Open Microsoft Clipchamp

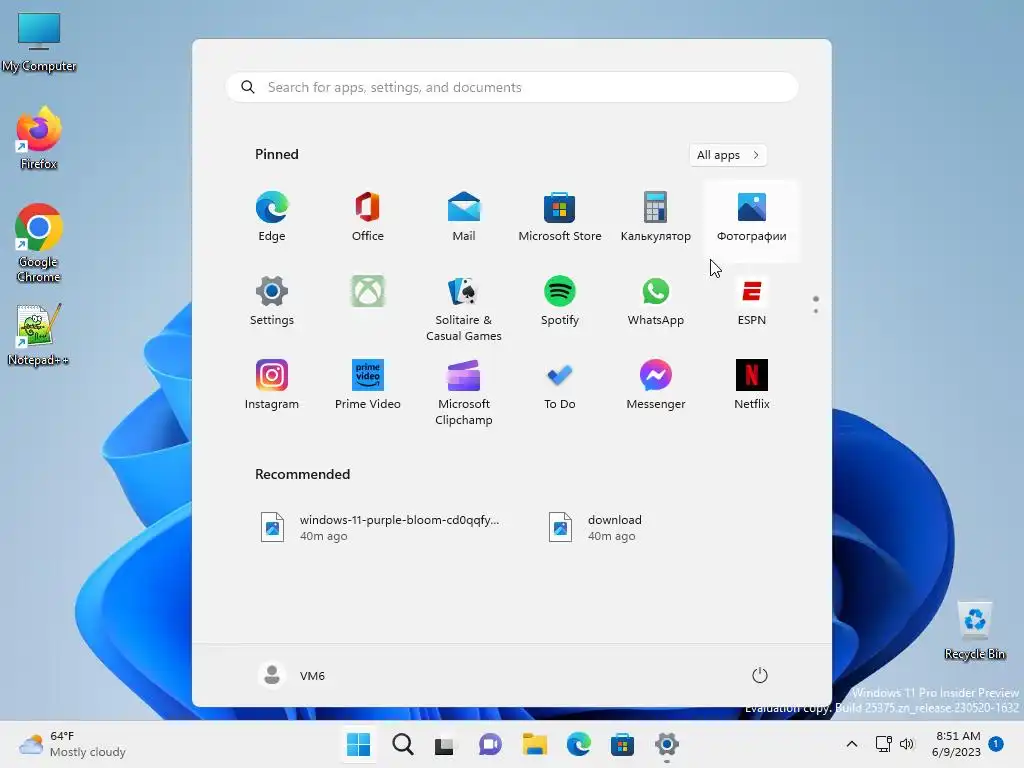point(464,392)
